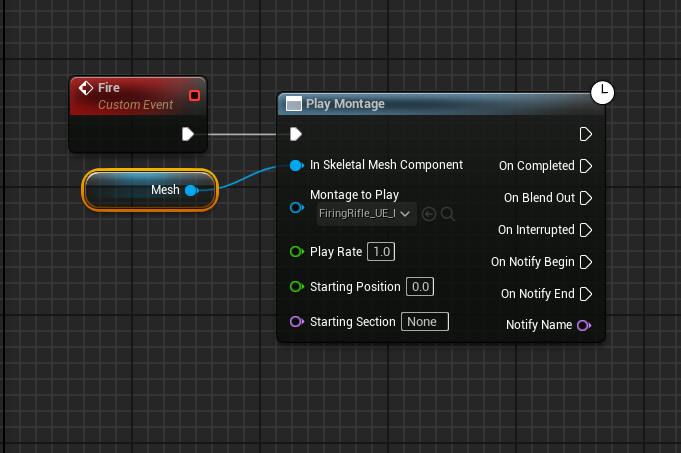
Task: Select the Mesh variable node
Action: (150, 190)
